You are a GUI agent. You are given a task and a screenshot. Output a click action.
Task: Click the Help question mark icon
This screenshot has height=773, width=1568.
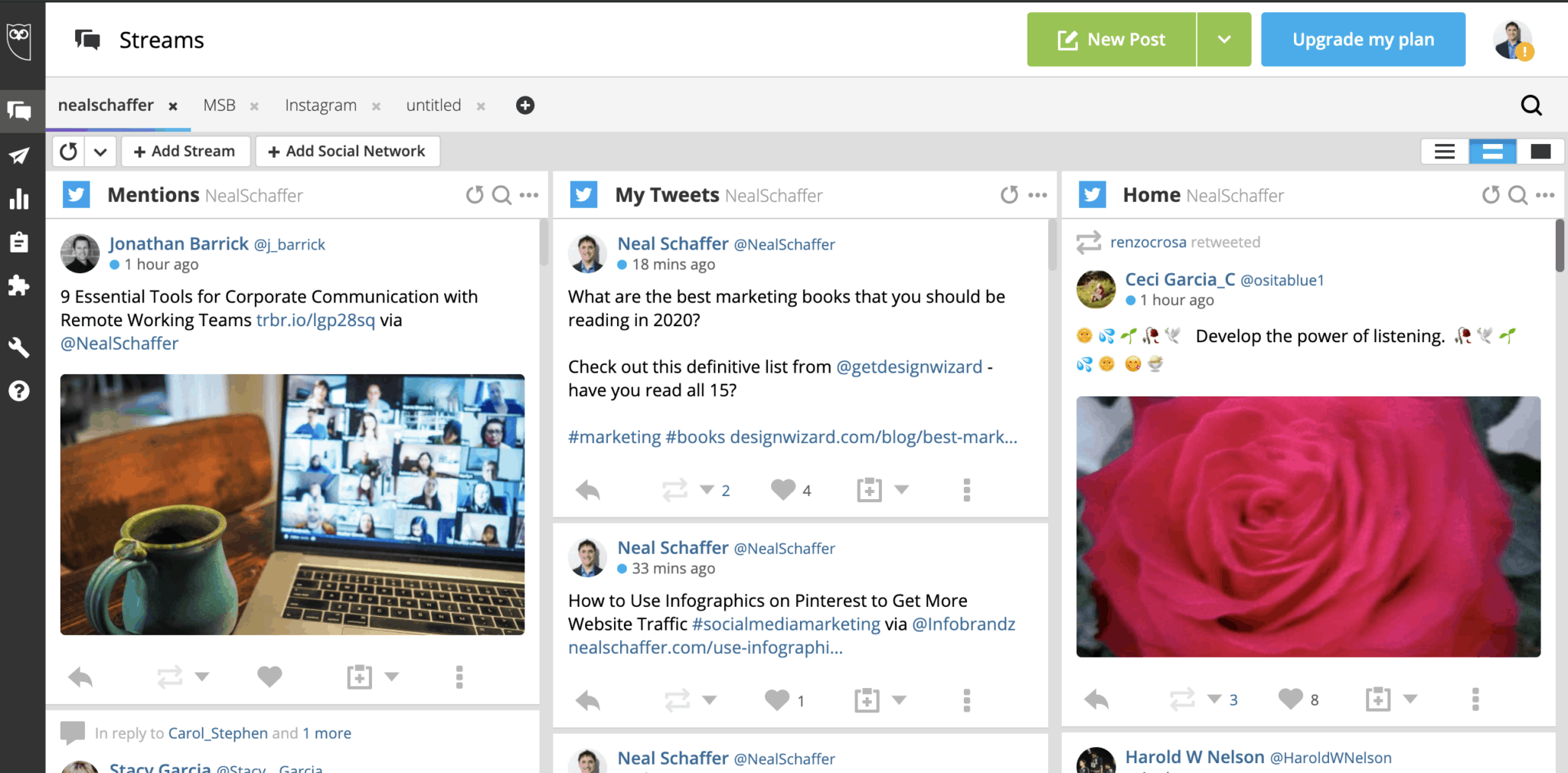pos(19,391)
